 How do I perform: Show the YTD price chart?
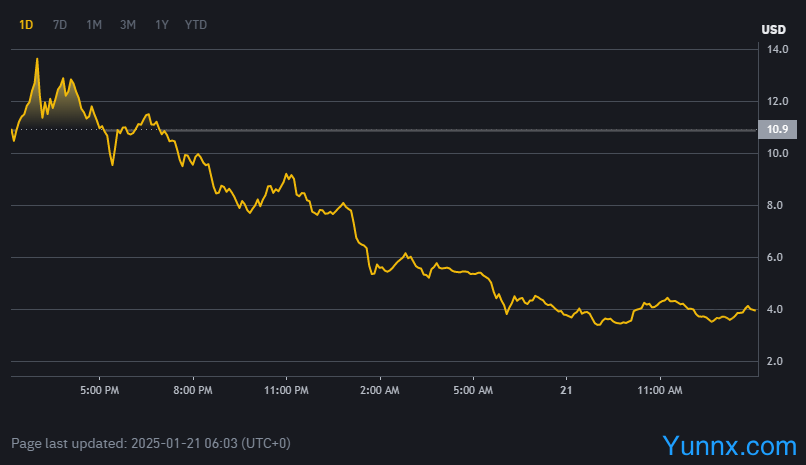196,25
